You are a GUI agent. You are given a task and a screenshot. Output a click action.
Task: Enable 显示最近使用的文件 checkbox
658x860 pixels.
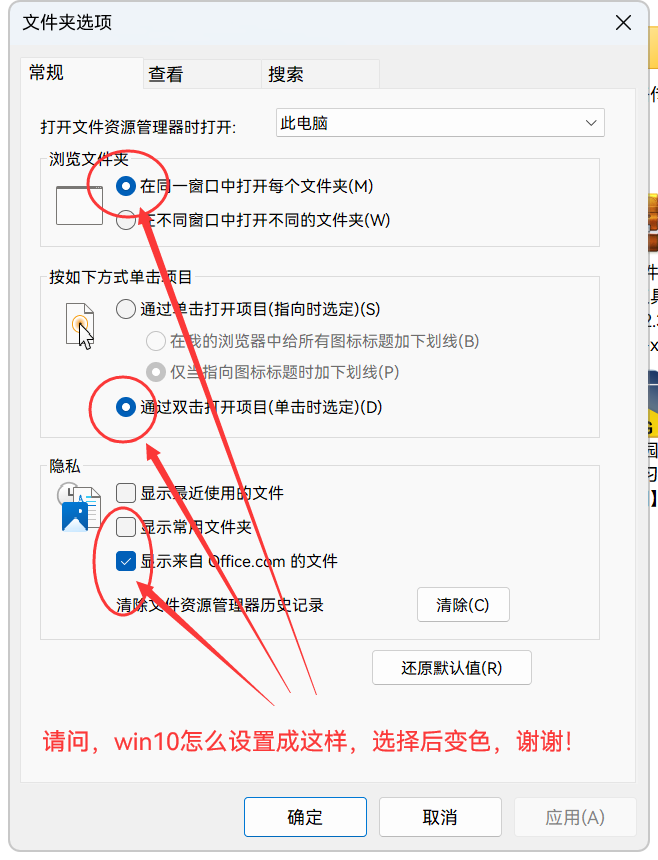[126, 493]
